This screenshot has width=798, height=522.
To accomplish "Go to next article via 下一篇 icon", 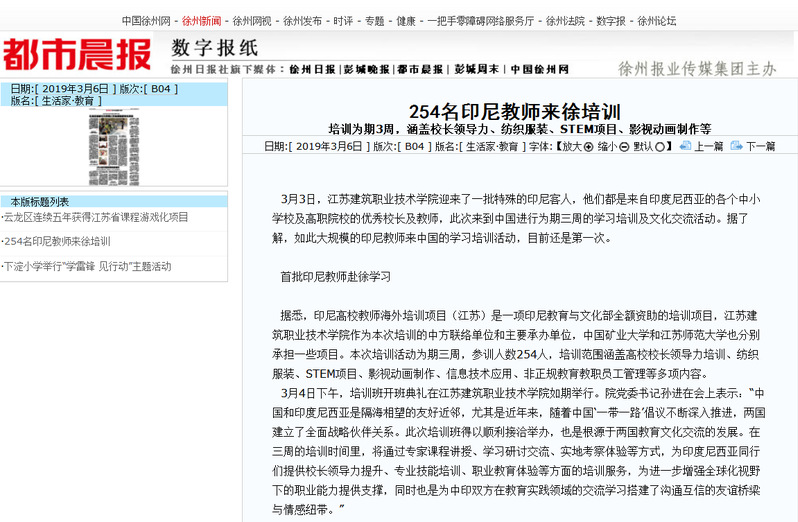I will [737, 146].
